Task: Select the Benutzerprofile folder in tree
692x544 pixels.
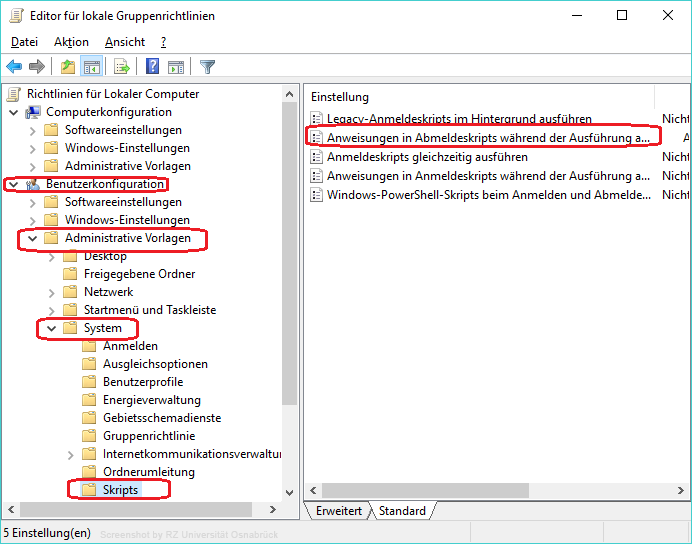Action: click(142, 382)
